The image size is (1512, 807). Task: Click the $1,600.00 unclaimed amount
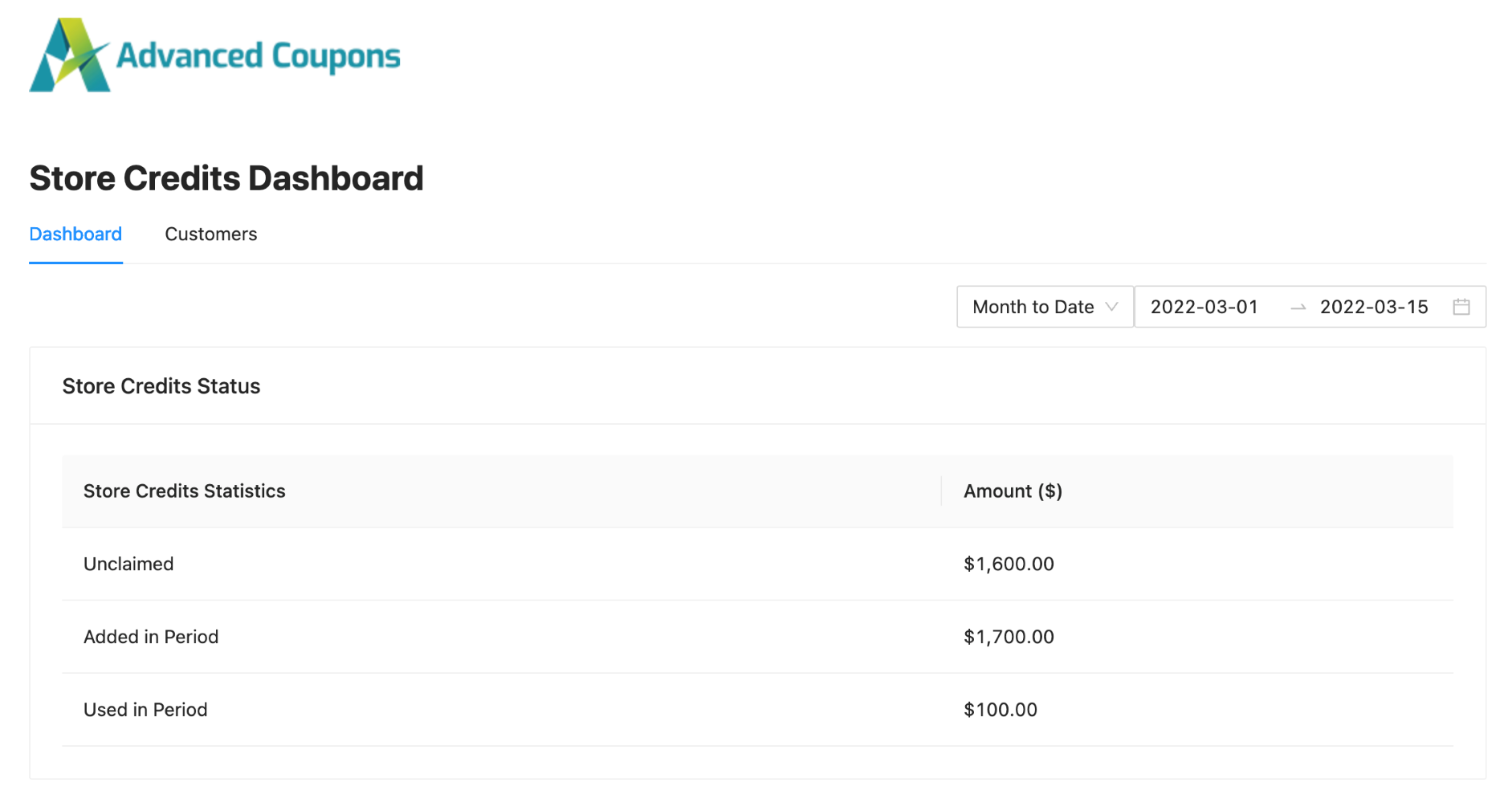coord(1009,564)
